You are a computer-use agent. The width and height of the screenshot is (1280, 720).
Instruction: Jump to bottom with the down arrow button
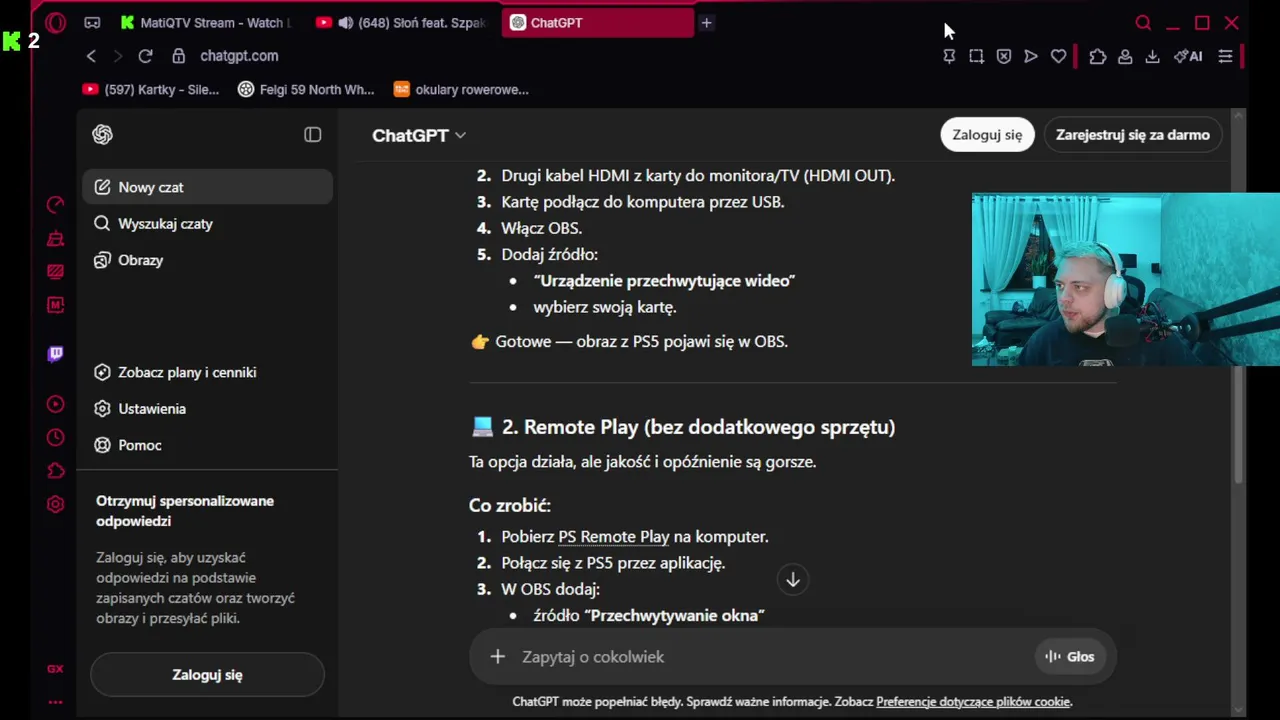pyautogui.click(x=792, y=580)
